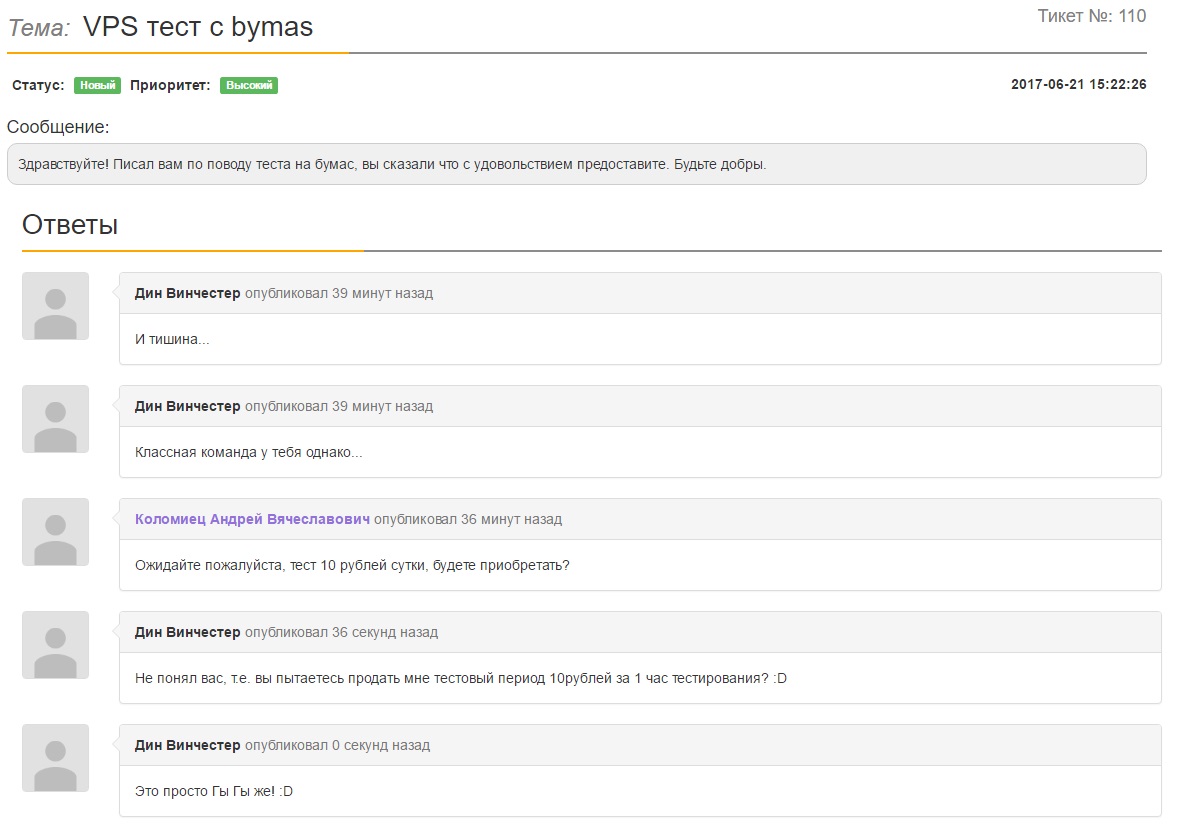Click the avatar next to "Классная команда" reply
Image resolution: width=1177 pixels, height=829 pixels.
(55, 419)
